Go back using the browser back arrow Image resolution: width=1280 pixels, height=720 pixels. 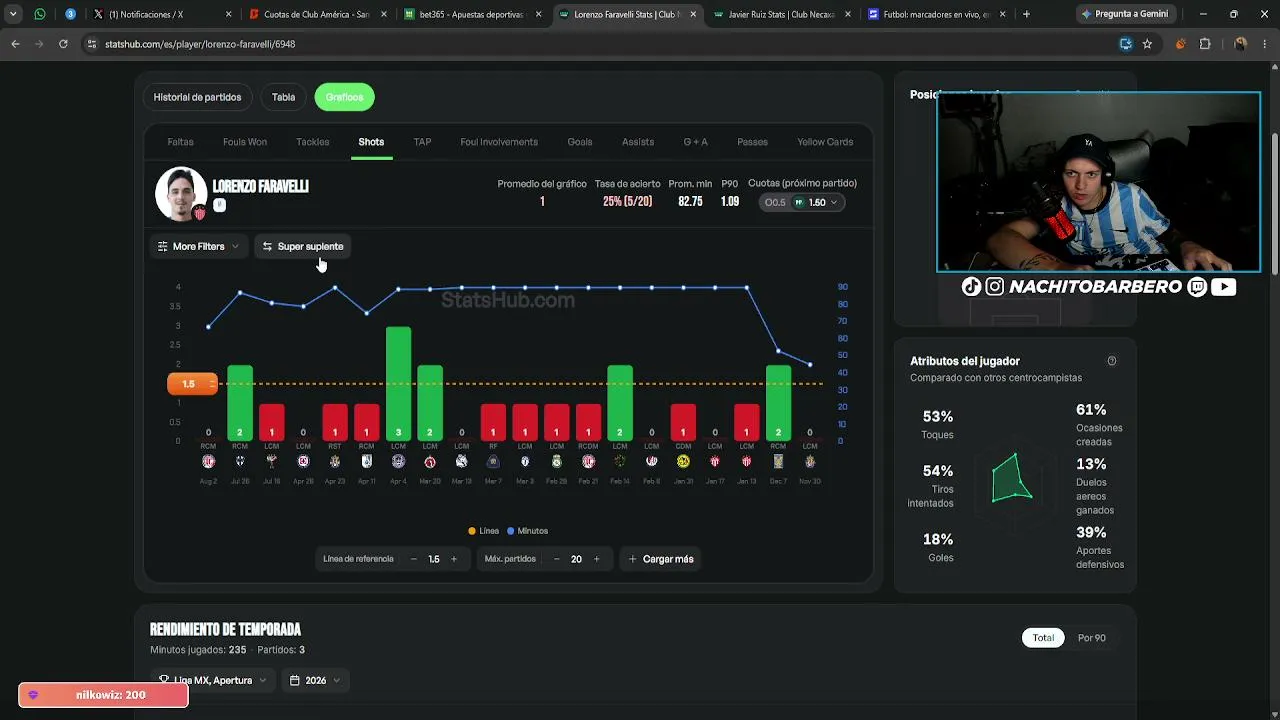coord(15,44)
